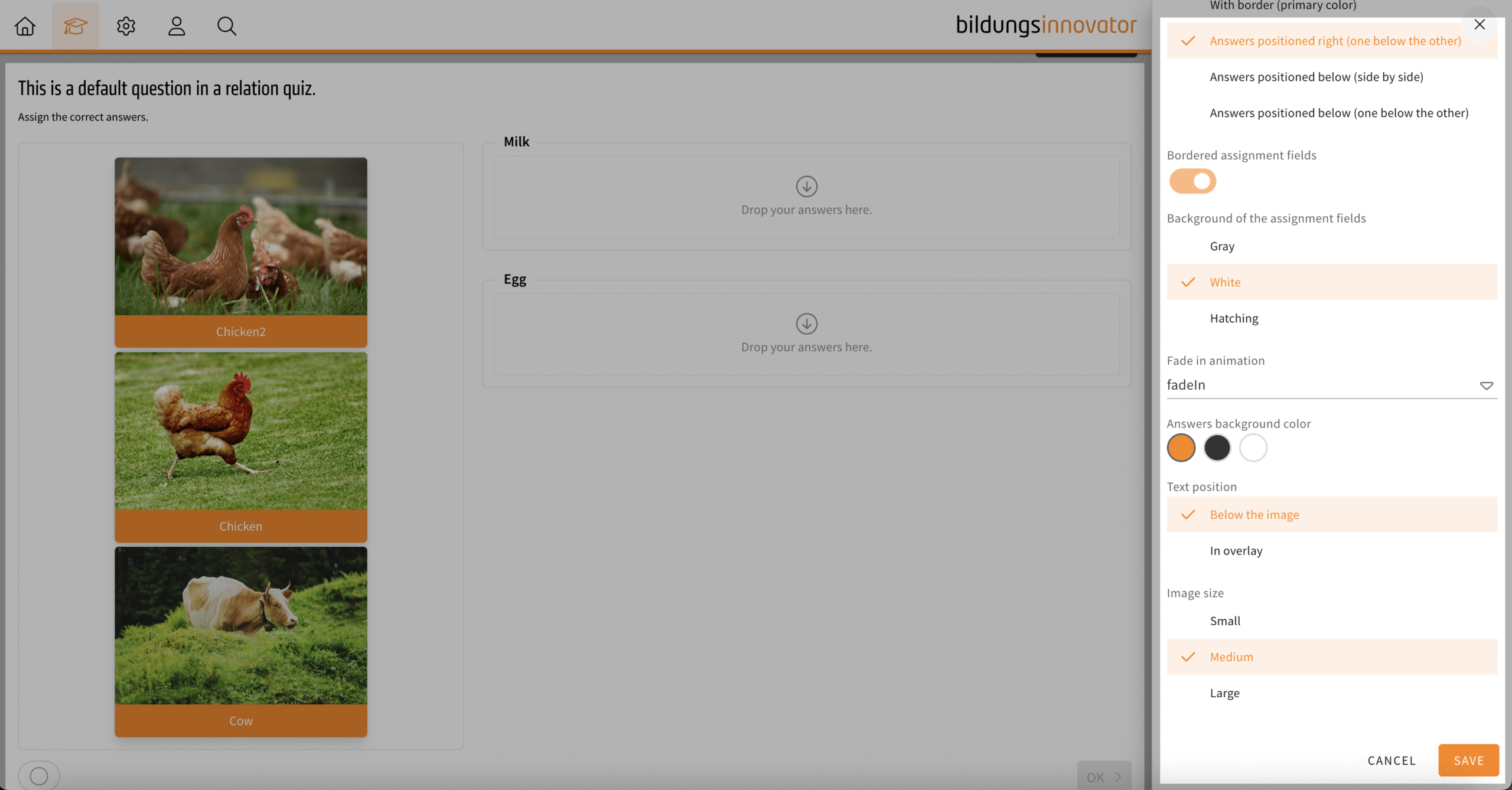Click the Cow answer image card
1512x790 pixels.
click(x=240, y=641)
